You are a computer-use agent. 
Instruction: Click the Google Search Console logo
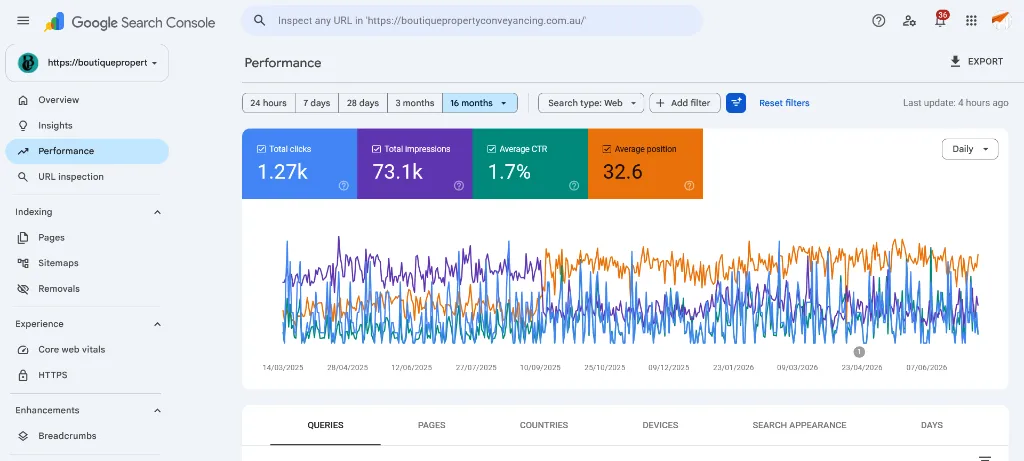tap(129, 22)
